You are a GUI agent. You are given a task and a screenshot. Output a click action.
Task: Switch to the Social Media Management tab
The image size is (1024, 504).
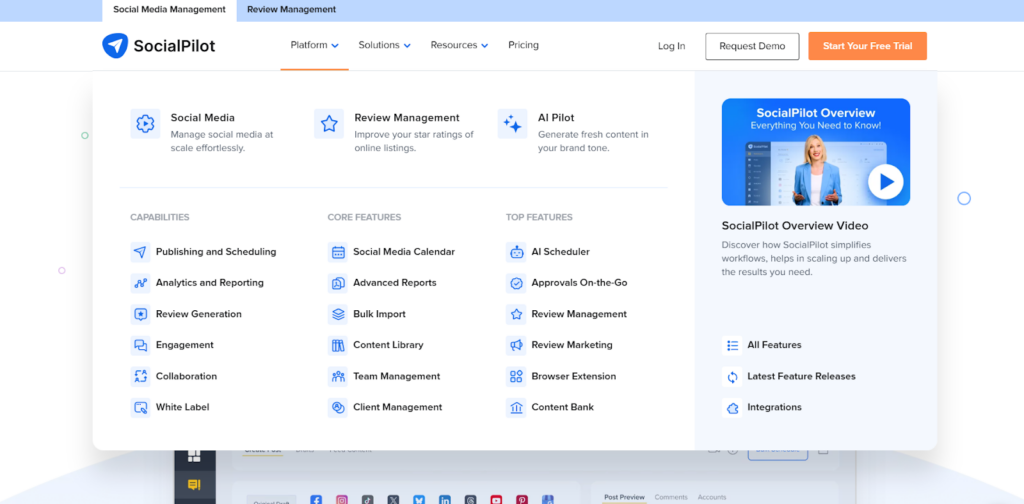click(170, 10)
